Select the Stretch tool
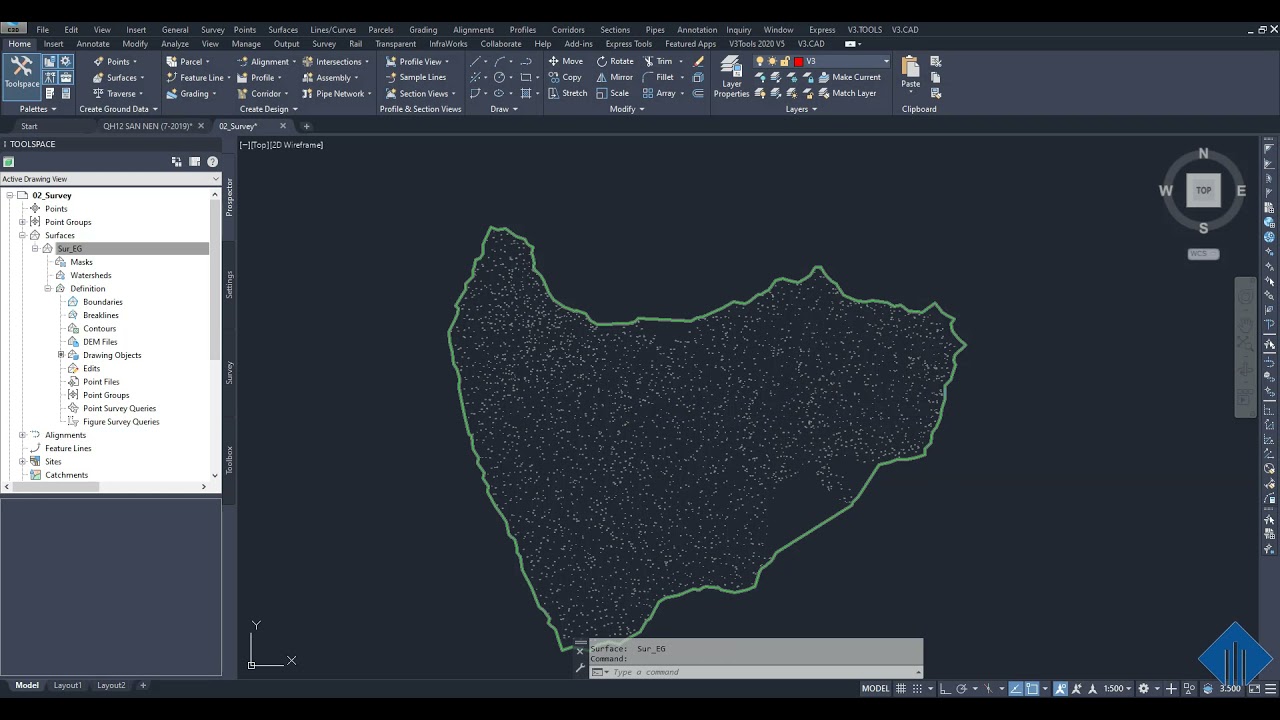The image size is (1280, 720). [x=567, y=93]
